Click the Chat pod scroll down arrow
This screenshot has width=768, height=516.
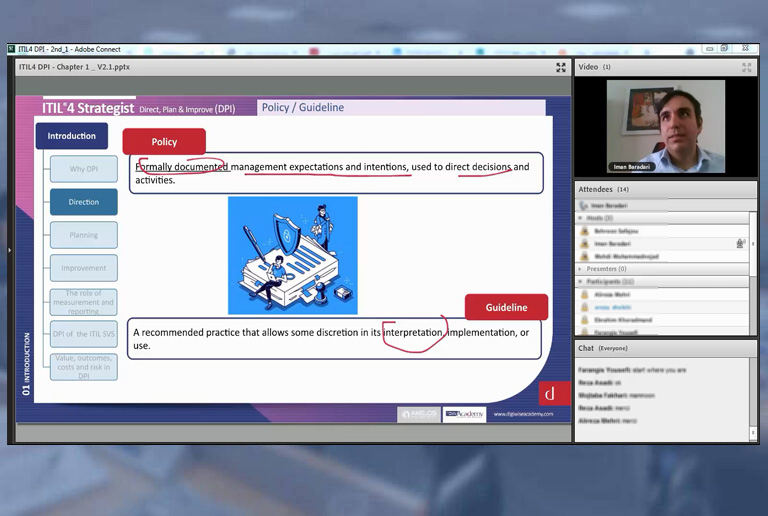[753, 433]
